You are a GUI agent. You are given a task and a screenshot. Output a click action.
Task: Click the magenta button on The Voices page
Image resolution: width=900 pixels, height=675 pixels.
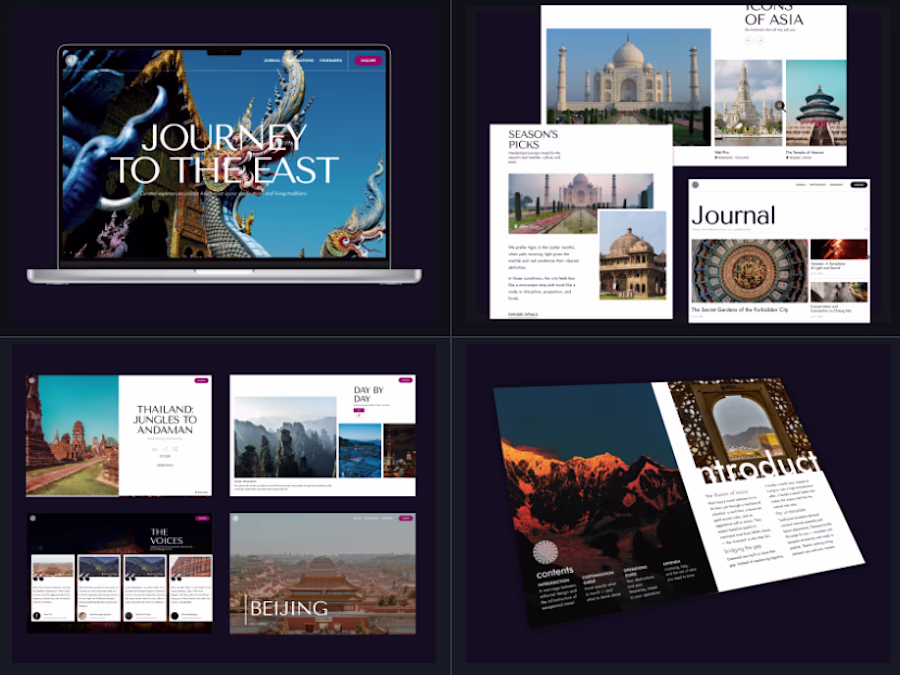202,518
